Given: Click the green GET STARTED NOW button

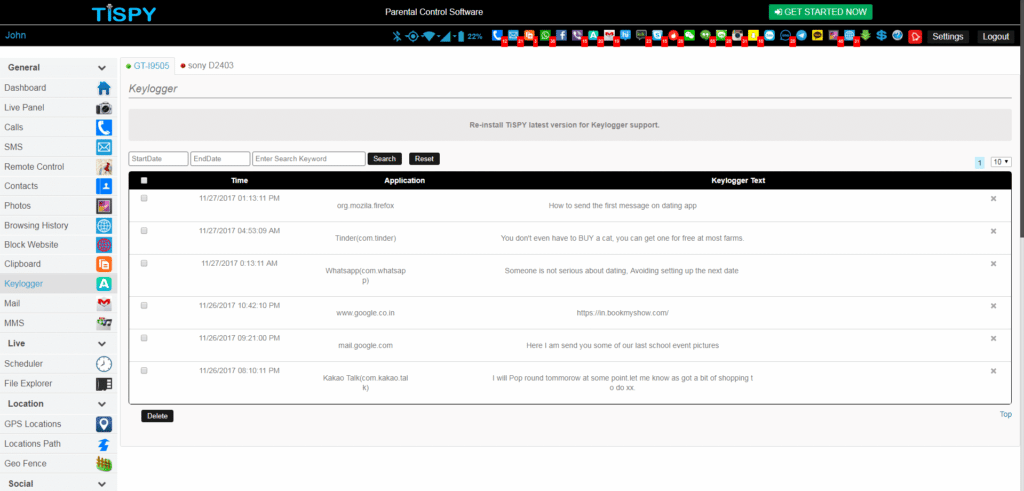Looking at the screenshot, I should coord(820,12).
